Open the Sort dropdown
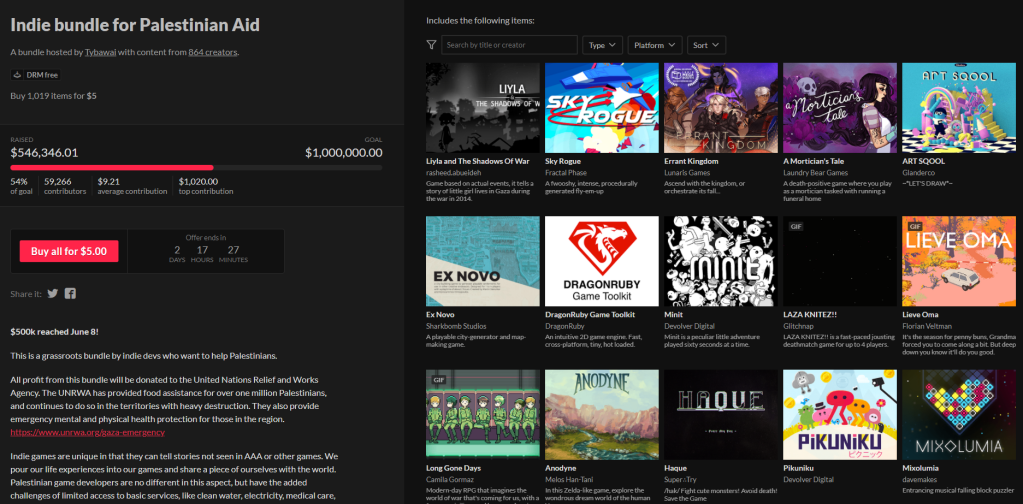 tap(706, 45)
